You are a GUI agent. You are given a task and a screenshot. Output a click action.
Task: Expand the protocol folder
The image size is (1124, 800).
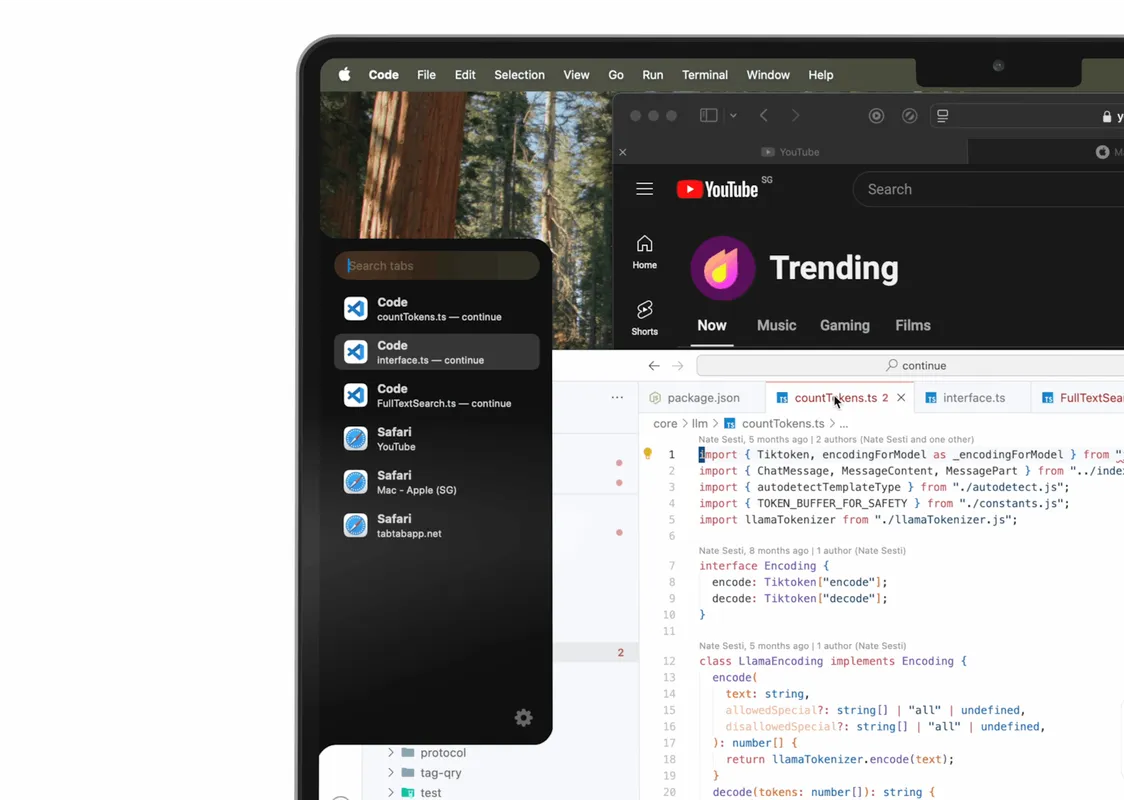(x=391, y=753)
